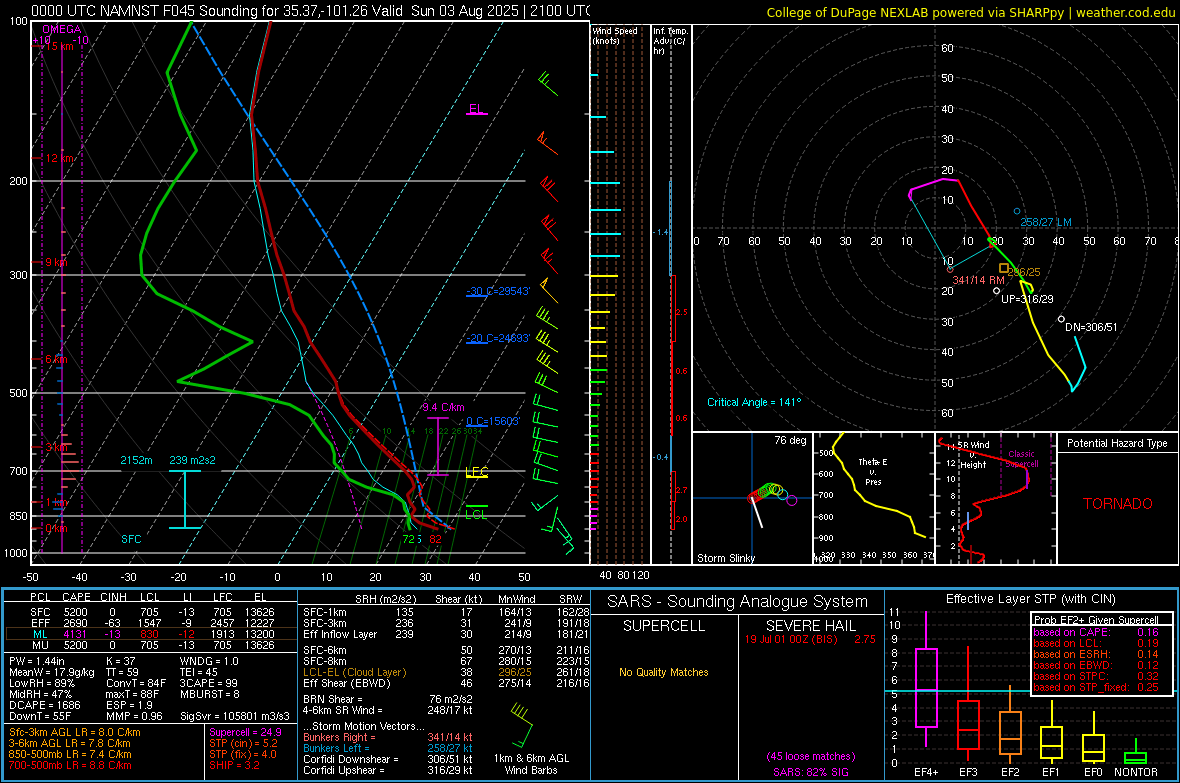
Task: Click the Bunkers Left storm motion line
Action: coord(388,748)
